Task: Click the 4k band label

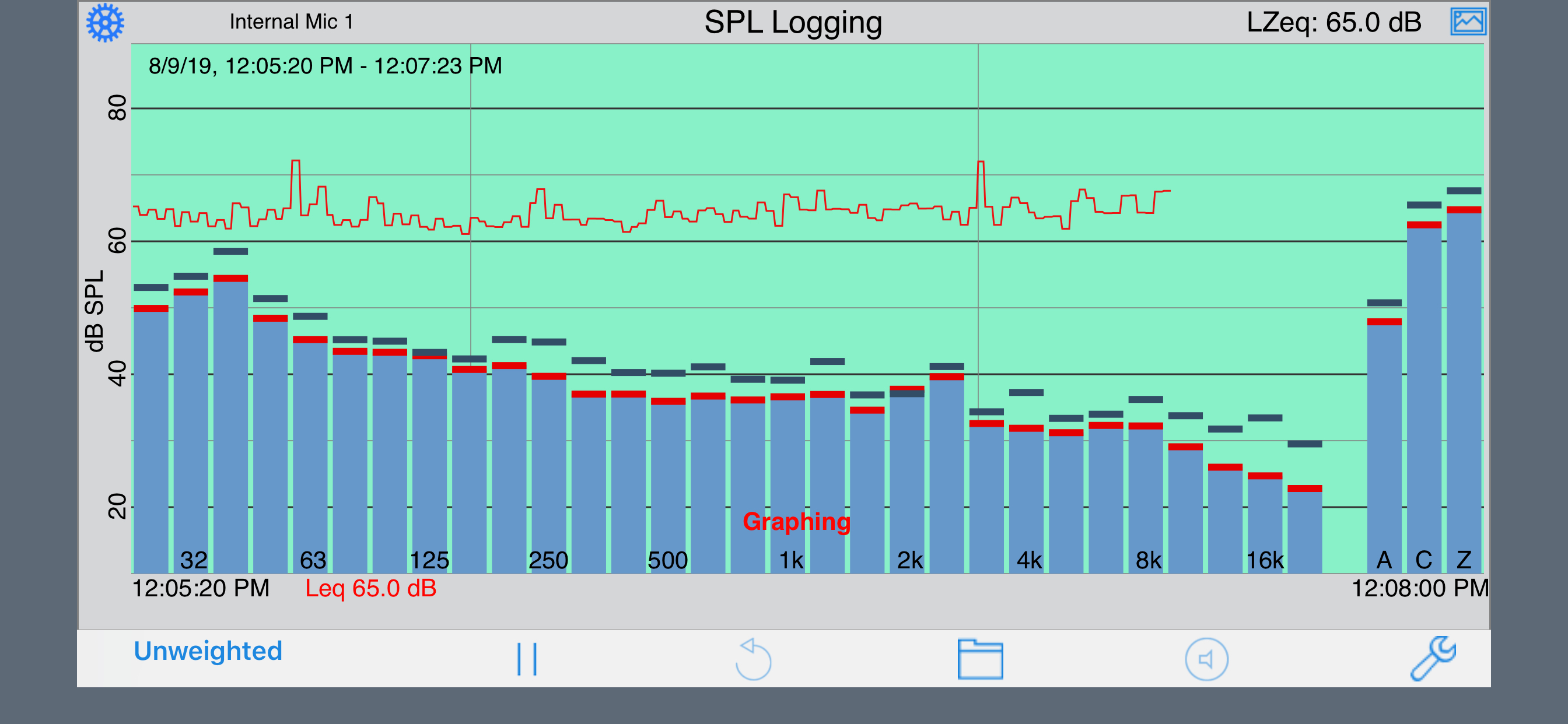Action: point(1030,560)
